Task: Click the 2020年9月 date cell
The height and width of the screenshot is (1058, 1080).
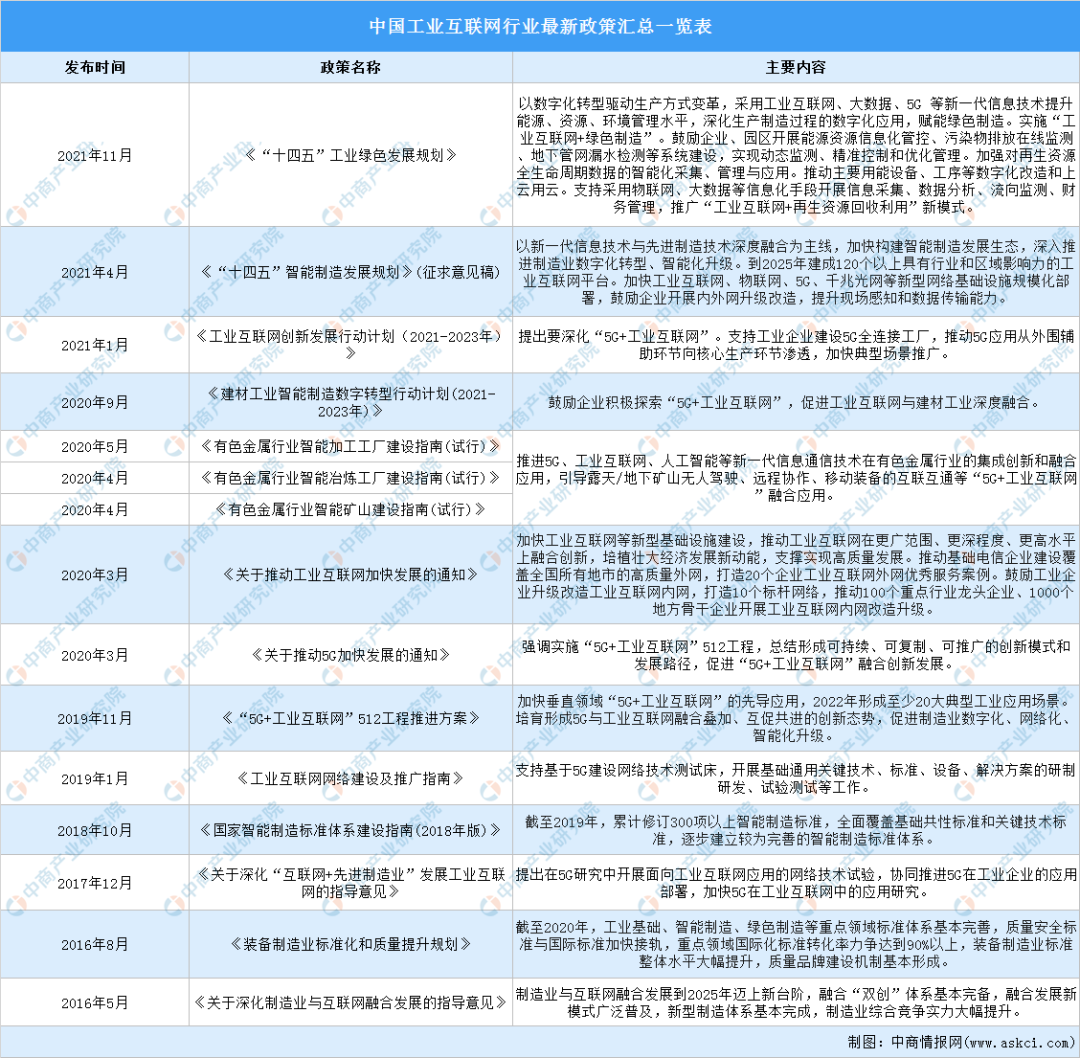Action: (x=94, y=402)
